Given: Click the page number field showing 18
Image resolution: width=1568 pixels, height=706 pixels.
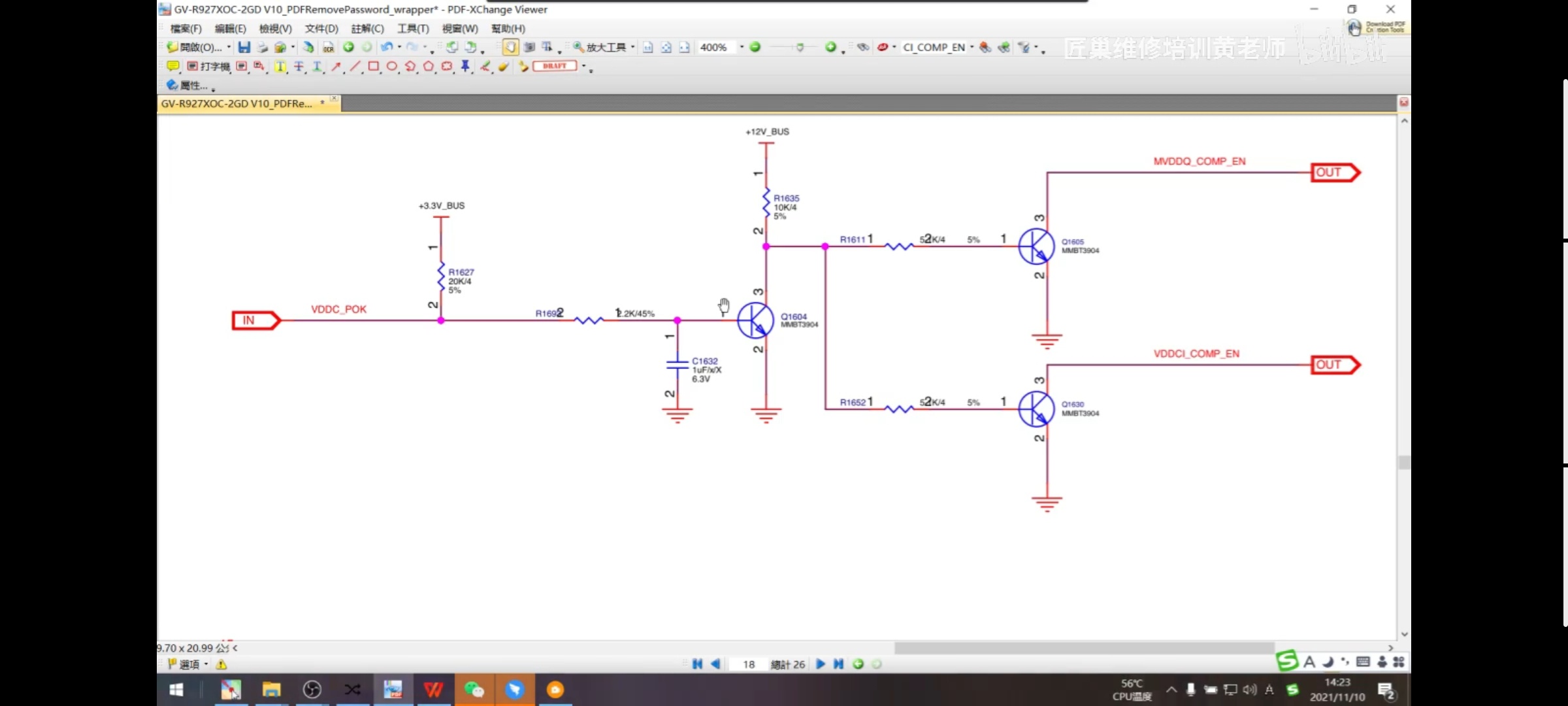Looking at the screenshot, I should 749,664.
